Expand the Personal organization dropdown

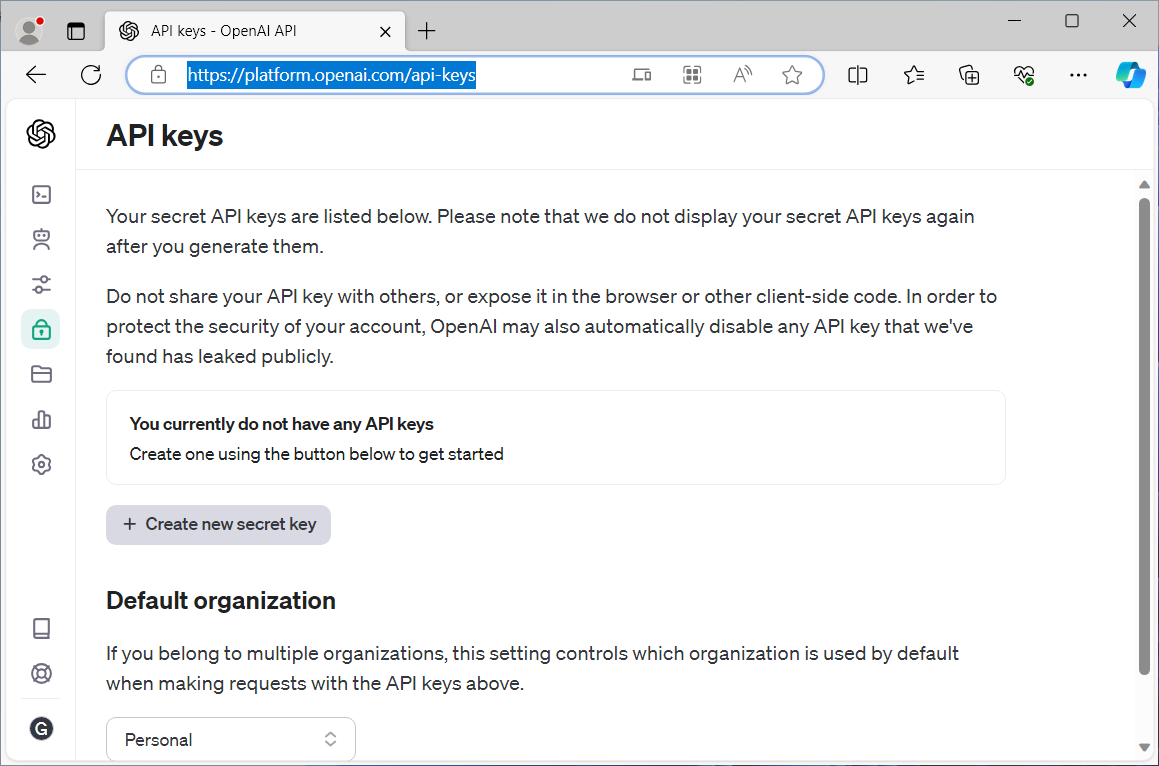[231, 739]
